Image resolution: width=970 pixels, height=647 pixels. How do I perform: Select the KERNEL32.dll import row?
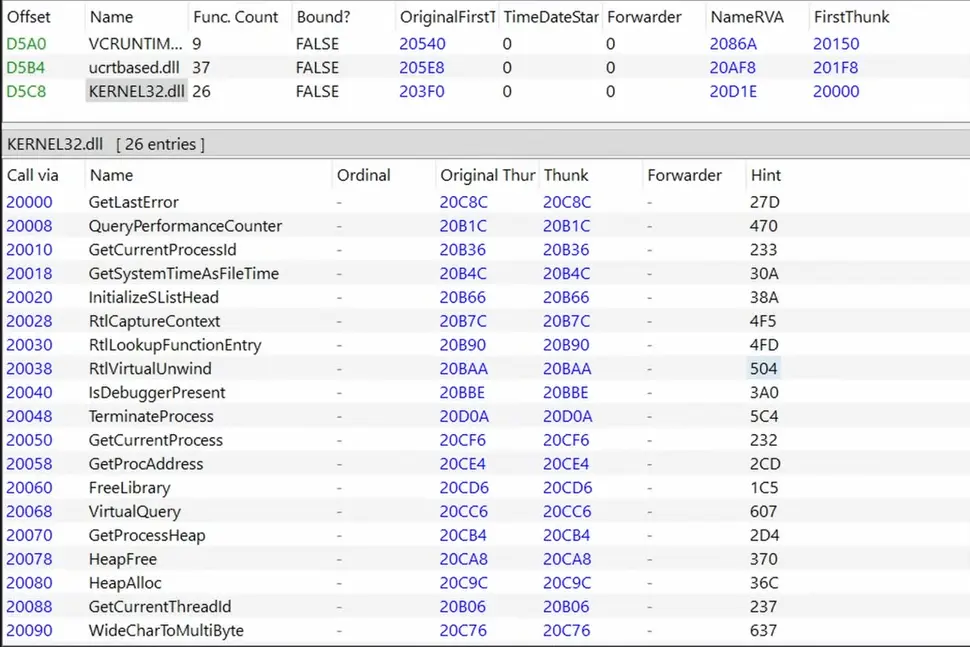click(x=136, y=92)
